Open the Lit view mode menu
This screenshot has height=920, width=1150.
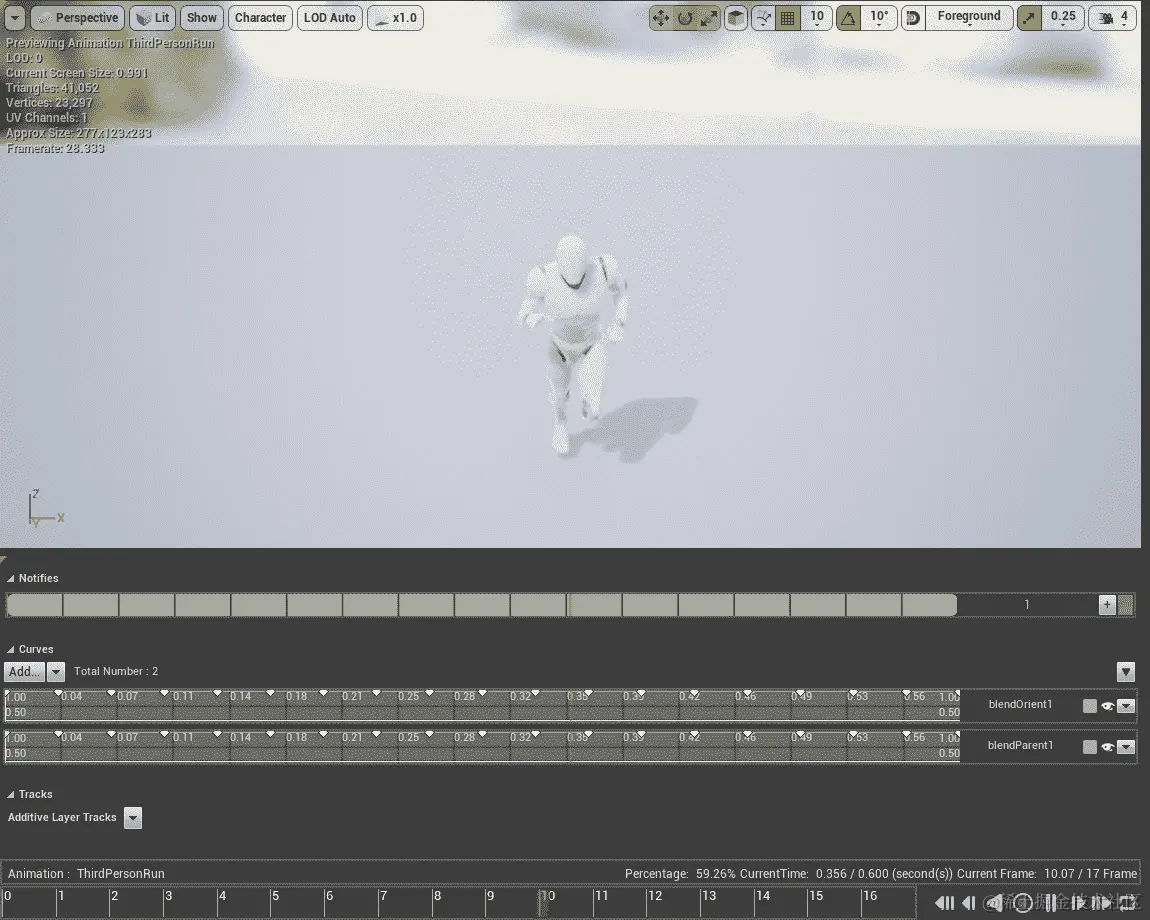click(153, 18)
